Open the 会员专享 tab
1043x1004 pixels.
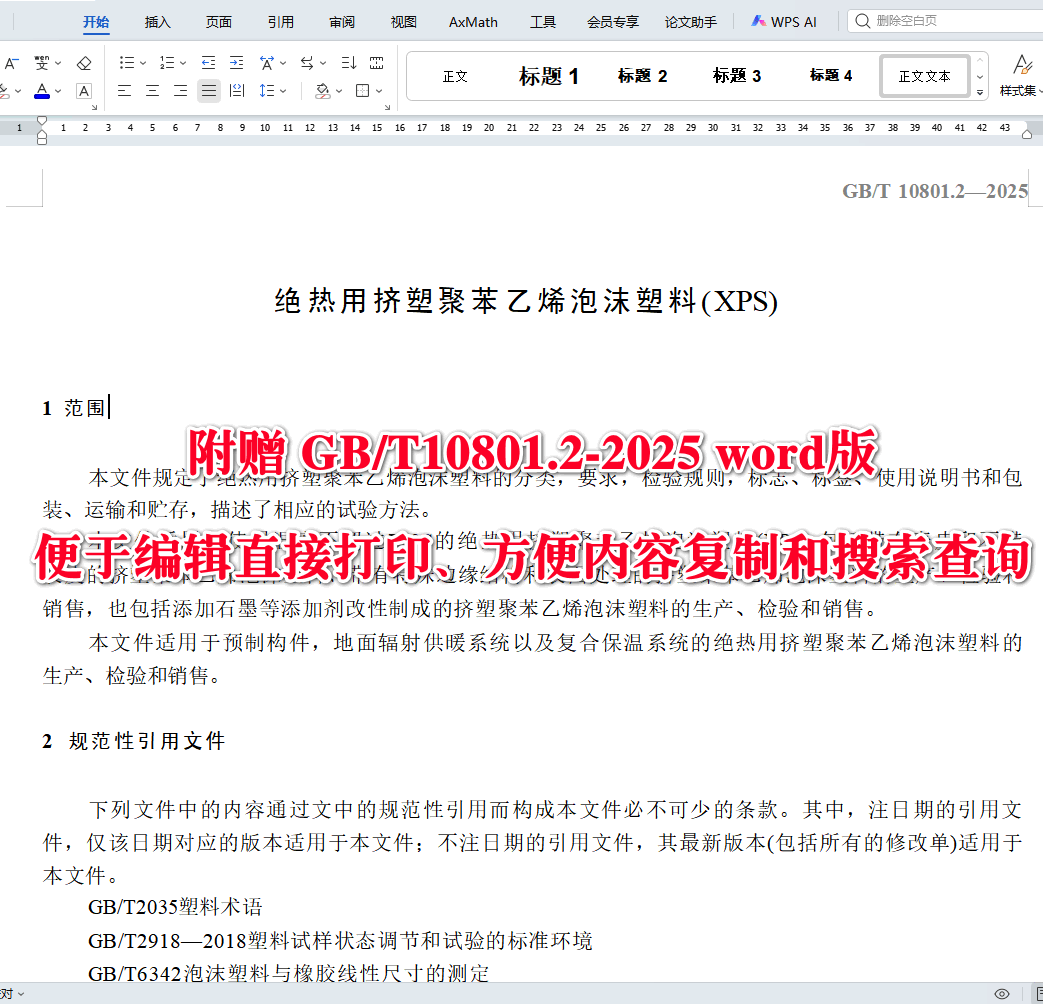[x=613, y=22]
